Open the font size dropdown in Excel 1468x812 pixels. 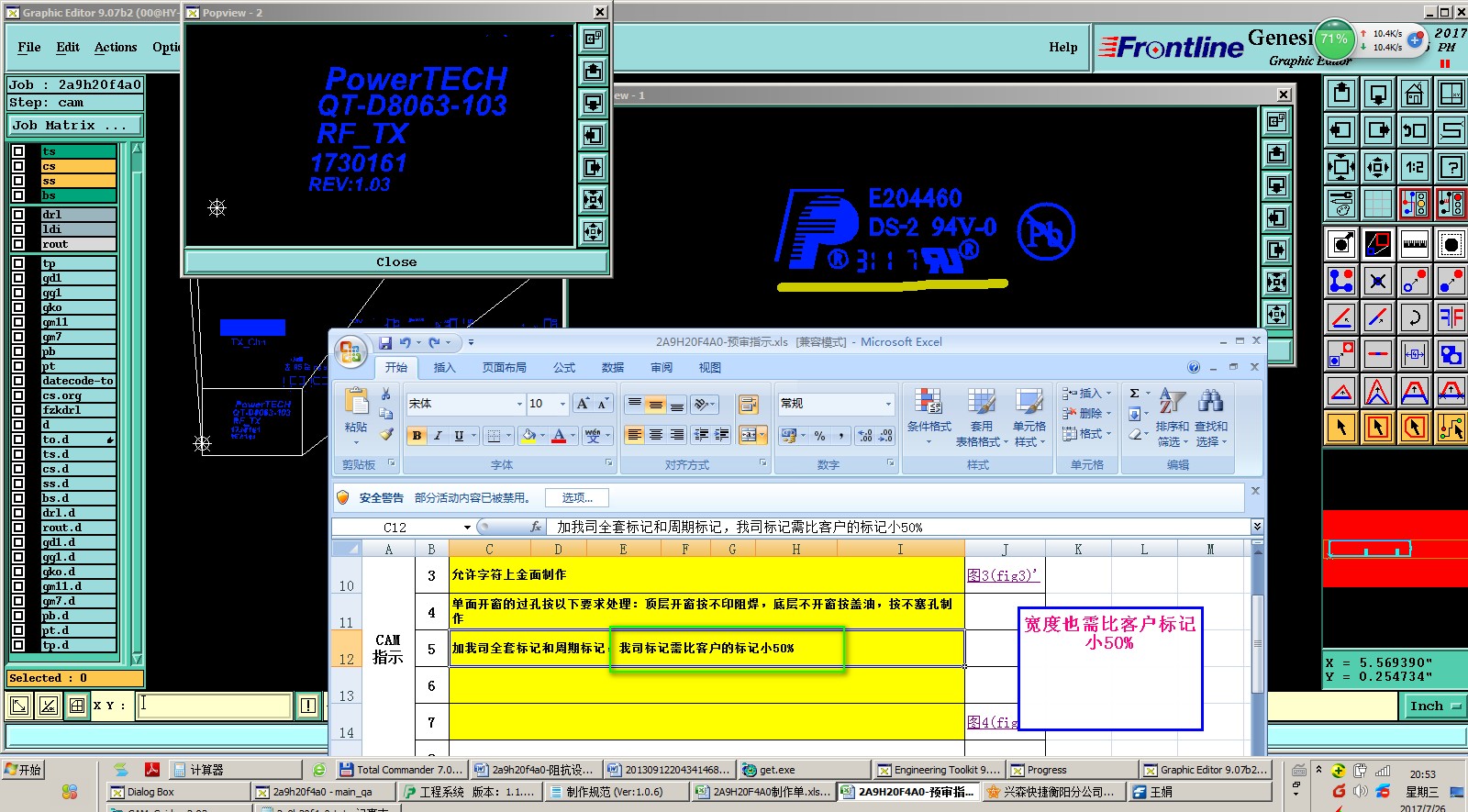[x=562, y=404]
